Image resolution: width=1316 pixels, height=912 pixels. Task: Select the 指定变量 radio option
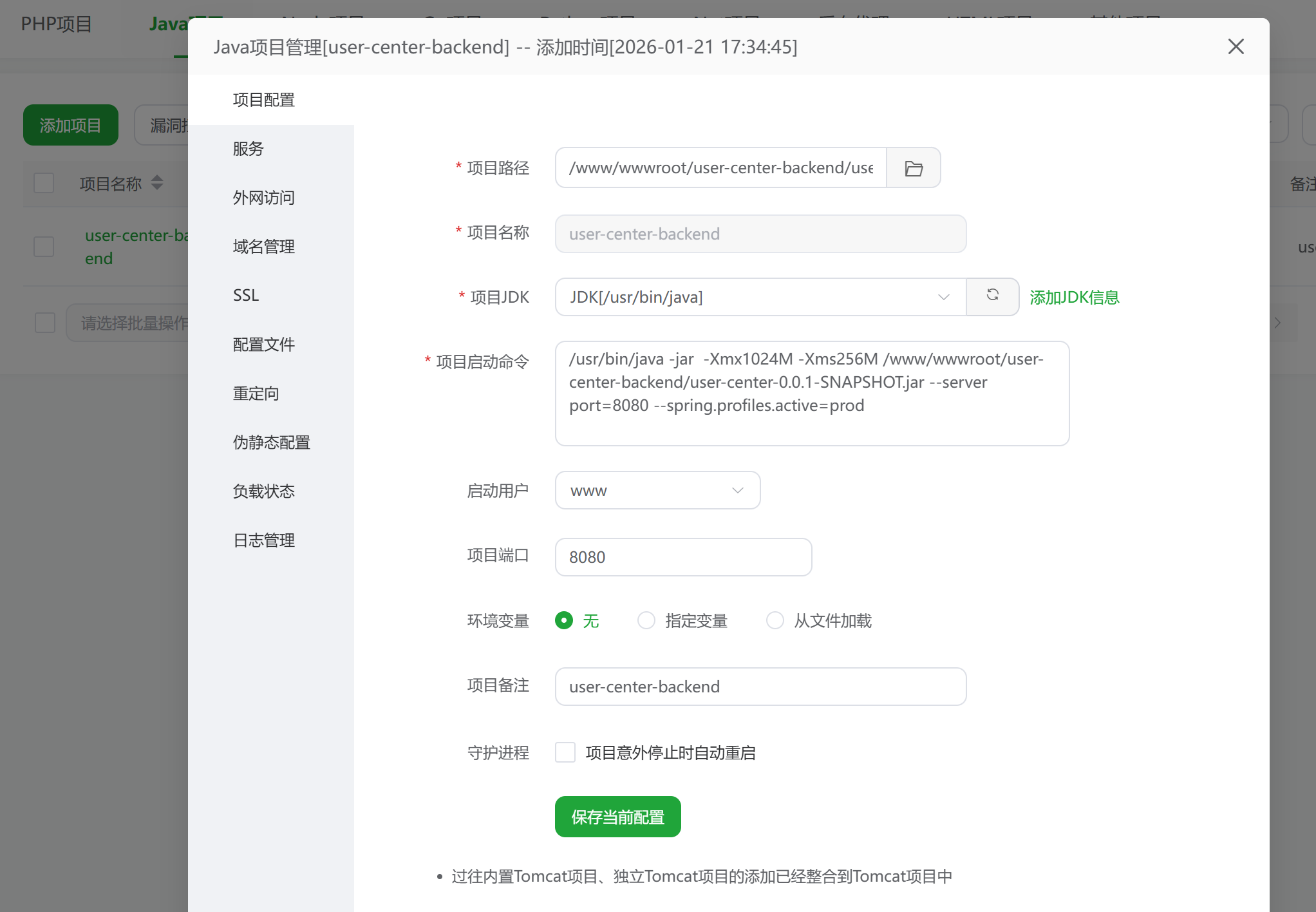(x=646, y=621)
